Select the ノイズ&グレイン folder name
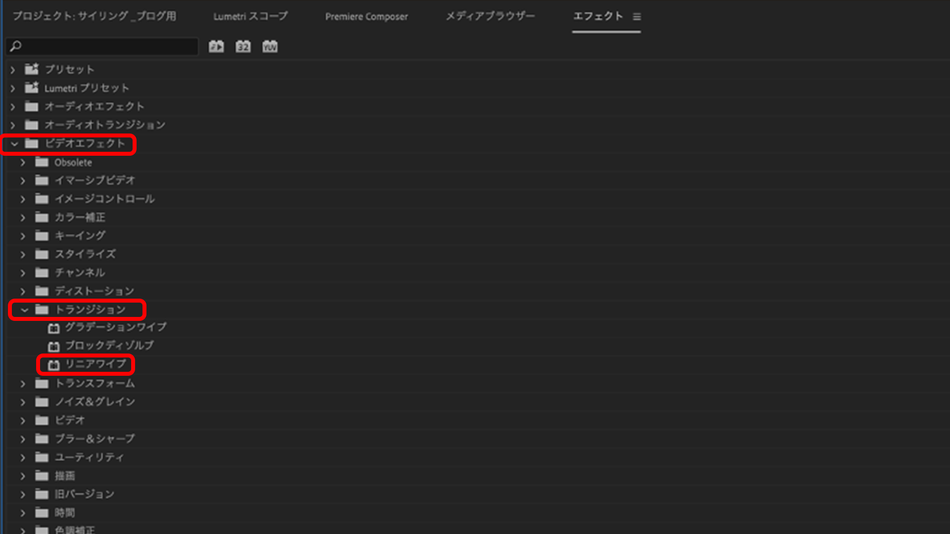Screen dimensions: 950x534 point(95,402)
